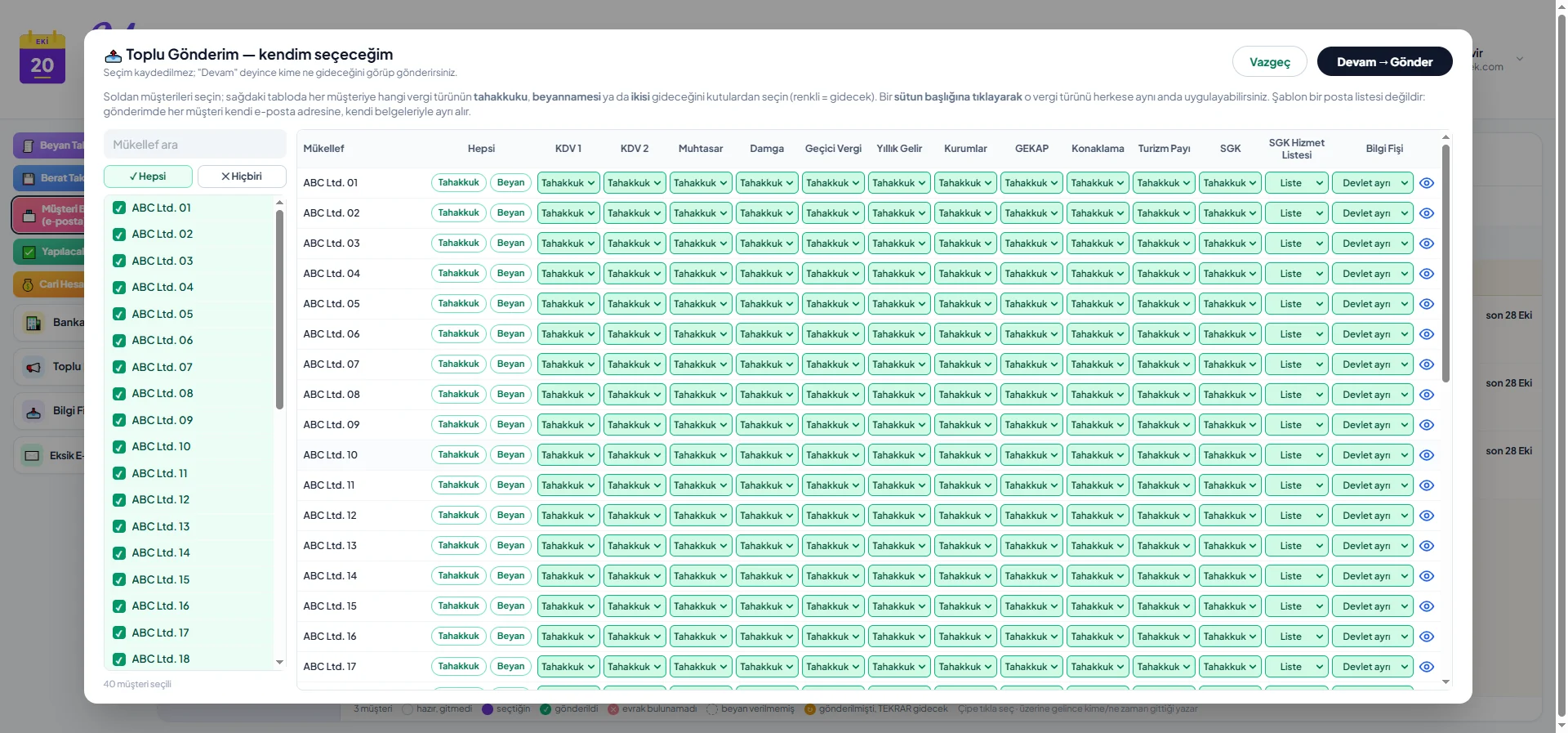Click the eye icon for ABC Ltd. 08
Viewport: 1568px width, 733px height.
point(1427,395)
